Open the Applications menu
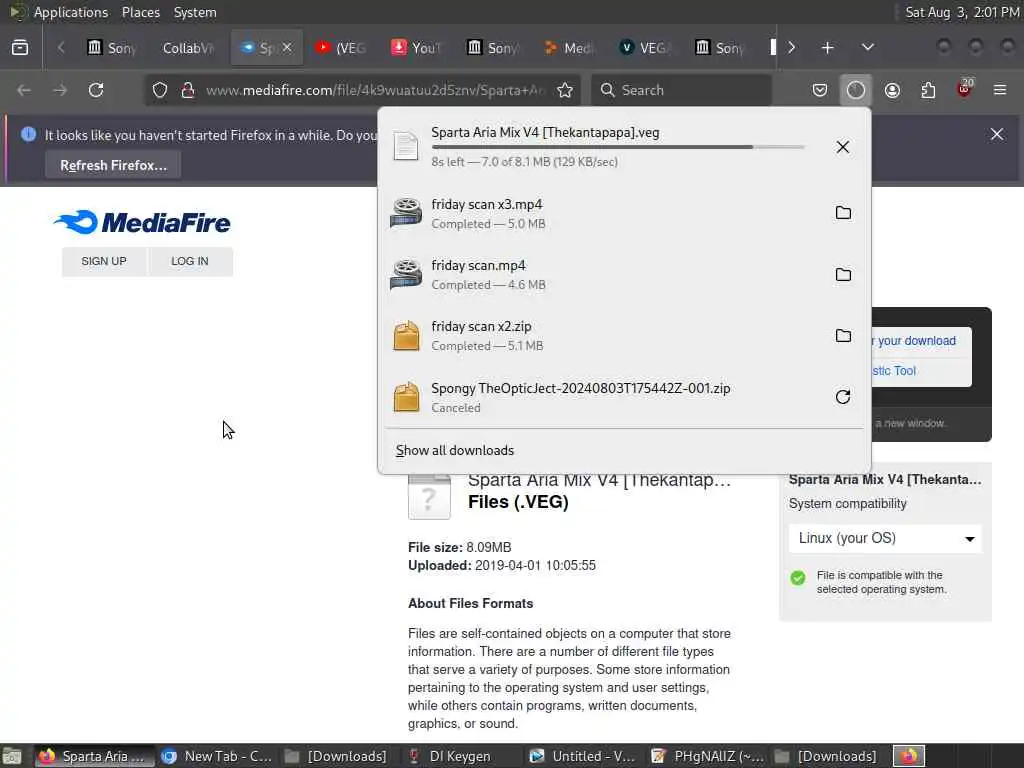Viewport: 1024px width, 768px height. coord(71,12)
